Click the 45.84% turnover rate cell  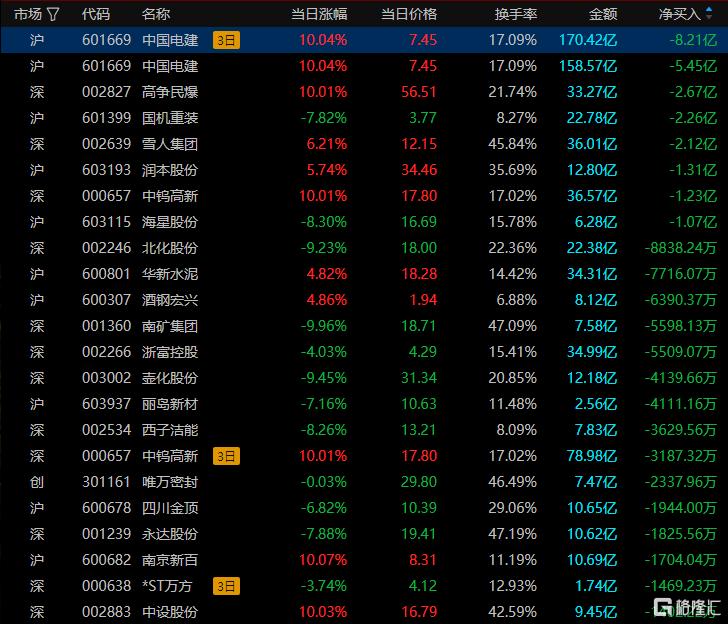pos(513,144)
